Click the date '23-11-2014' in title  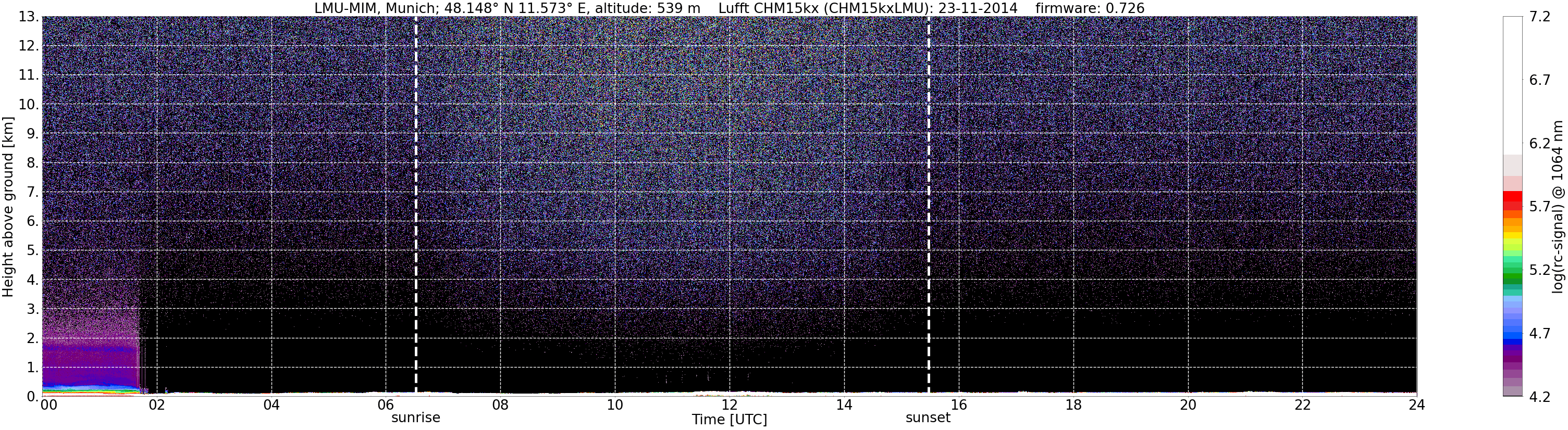pyautogui.click(x=978, y=8)
